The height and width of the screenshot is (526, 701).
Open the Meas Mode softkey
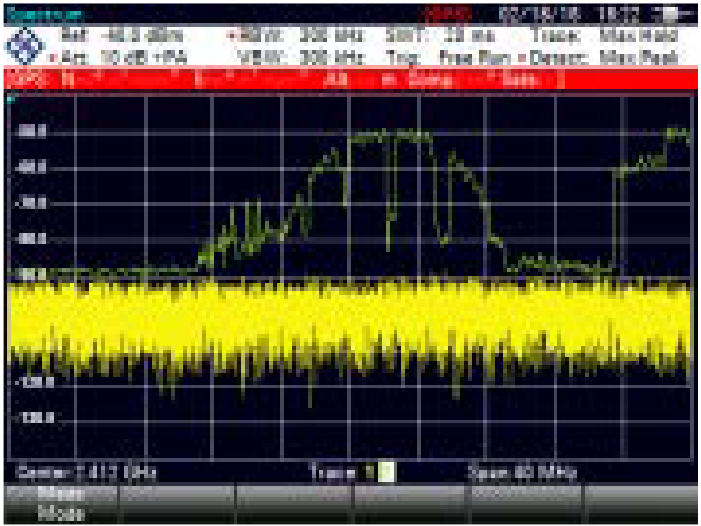tap(61, 504)
